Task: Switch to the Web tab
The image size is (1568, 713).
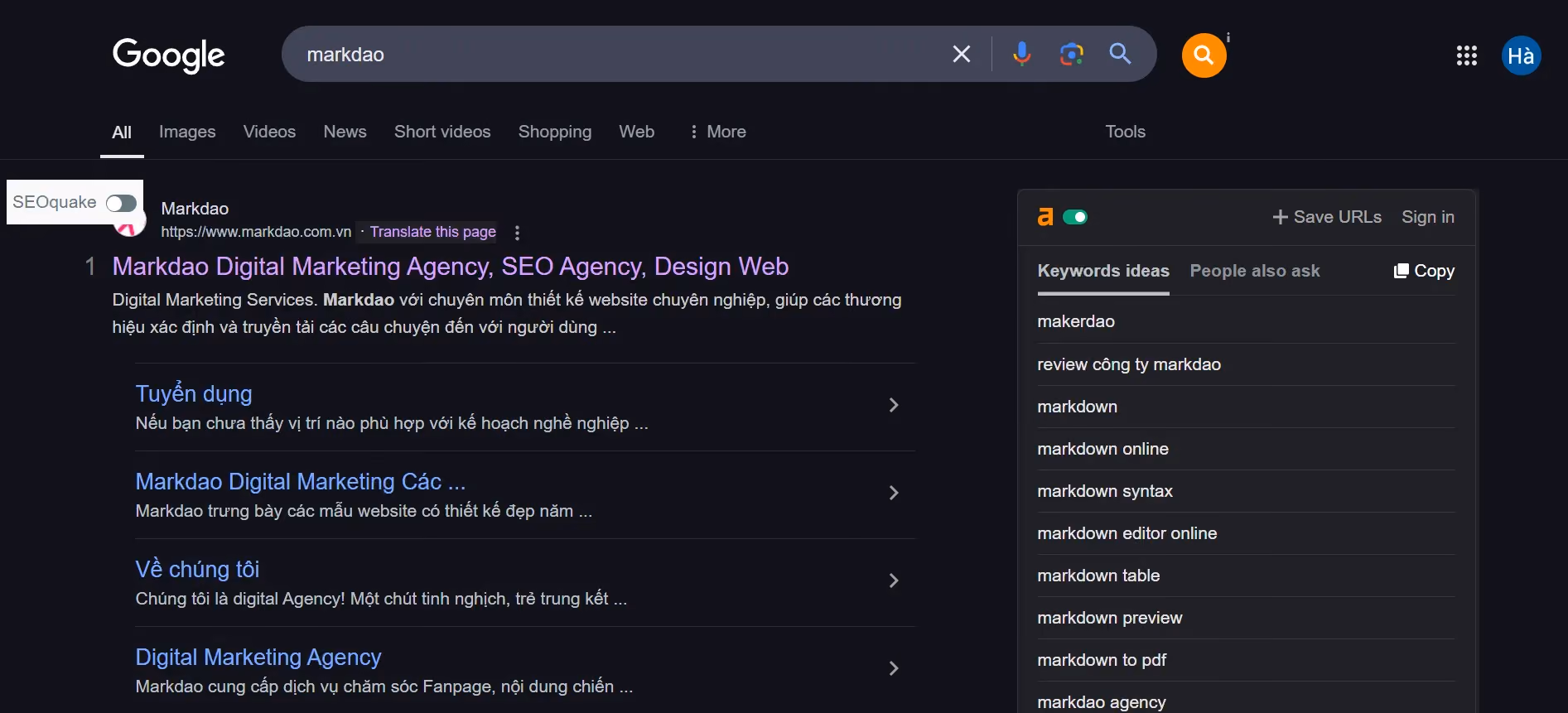Action: click(637, 132)
